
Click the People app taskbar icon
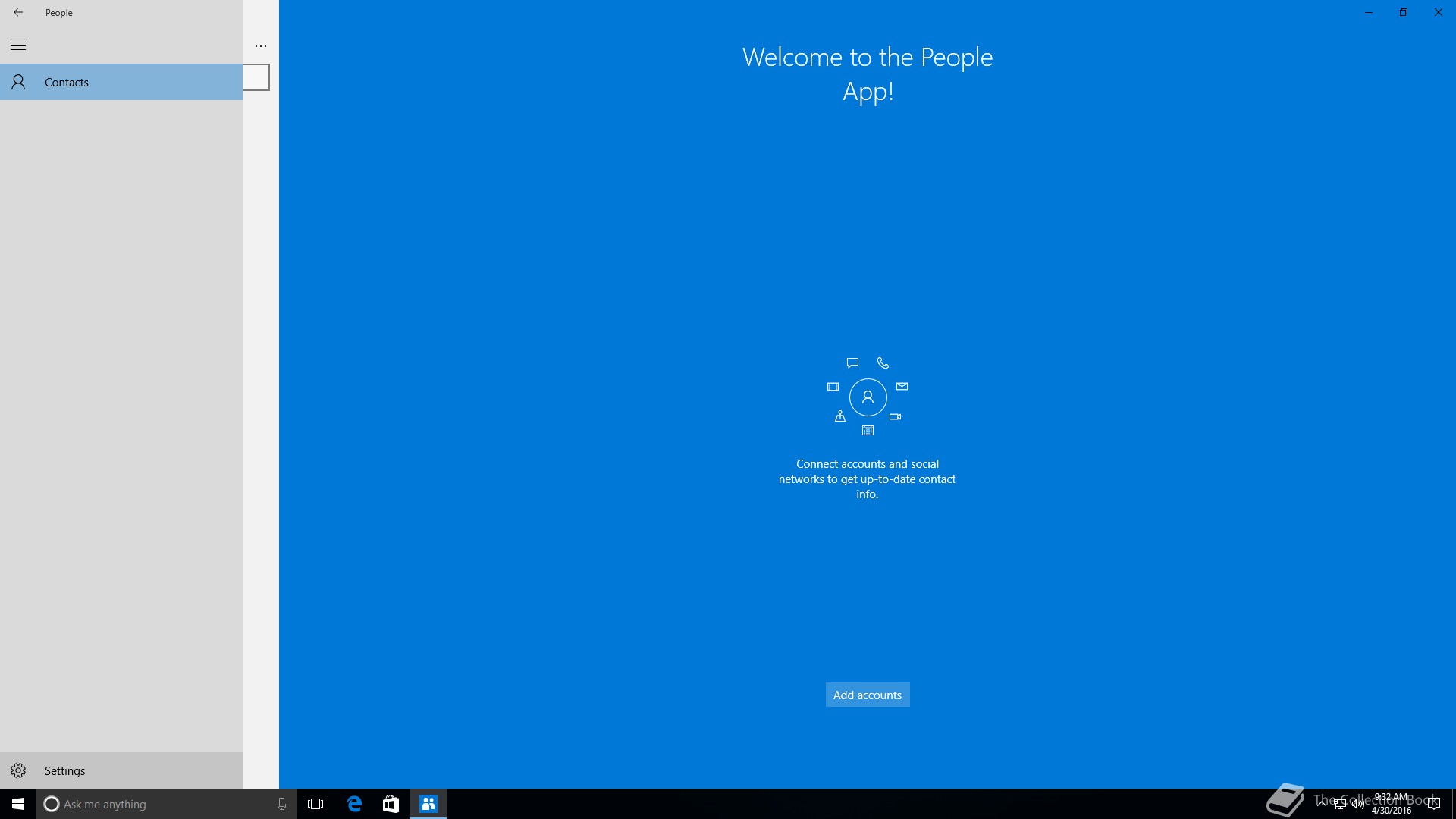(428, 804)
